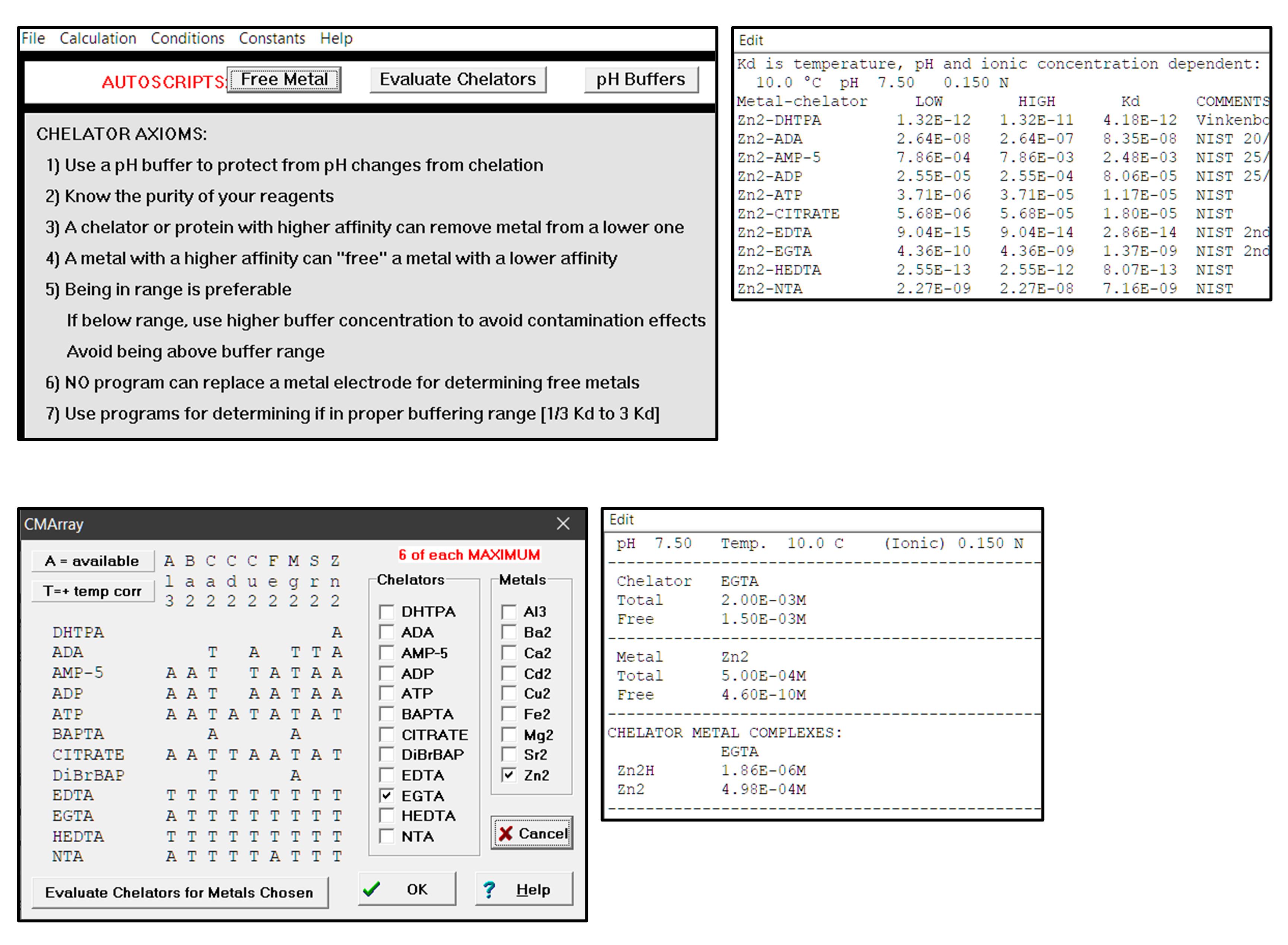This screenshot has width=1288, height=945.
Task: Click the Kd value 4.18E-12
Action: (1140, 120)
